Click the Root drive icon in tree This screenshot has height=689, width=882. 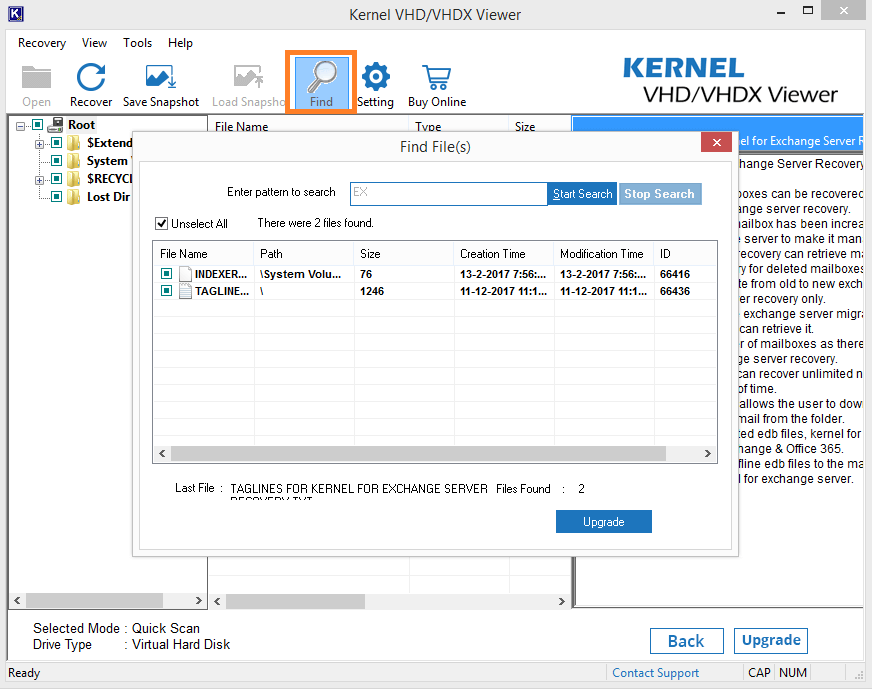(x=56, y=124)
